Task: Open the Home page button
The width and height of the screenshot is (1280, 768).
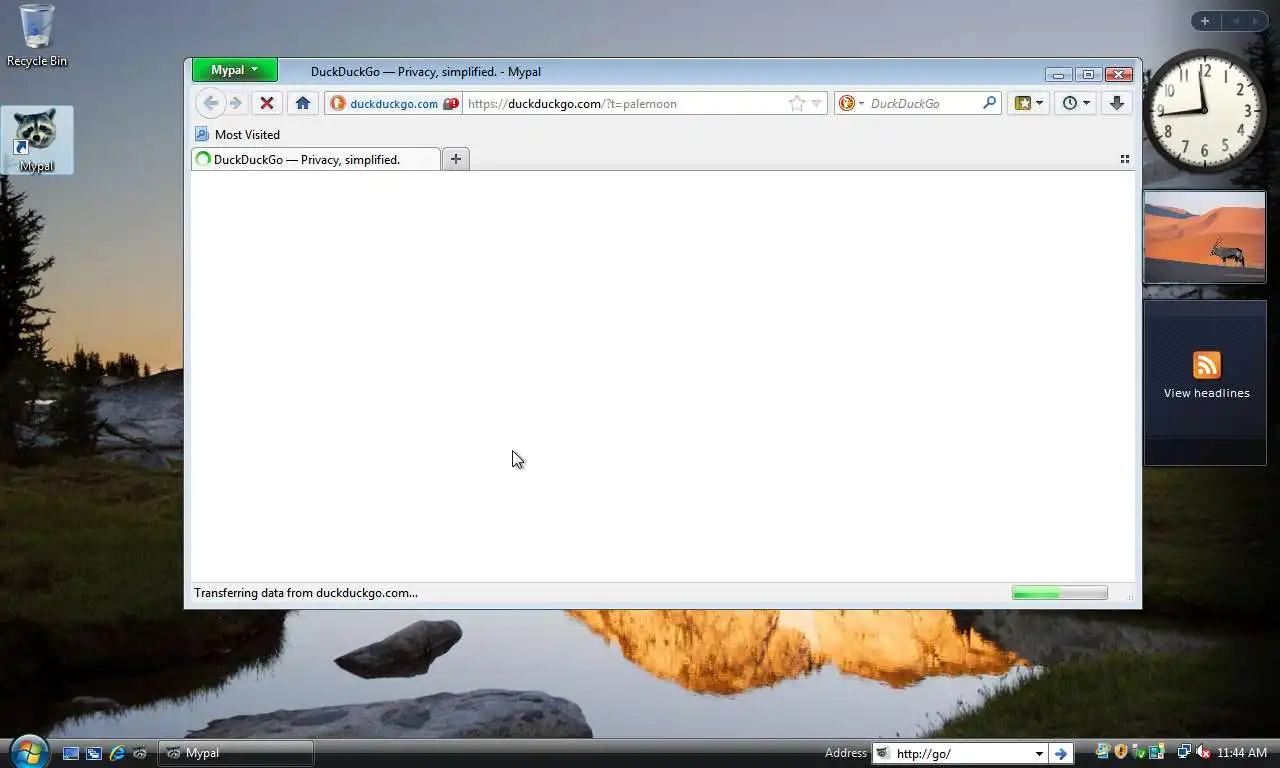Action: click(303, 103)
